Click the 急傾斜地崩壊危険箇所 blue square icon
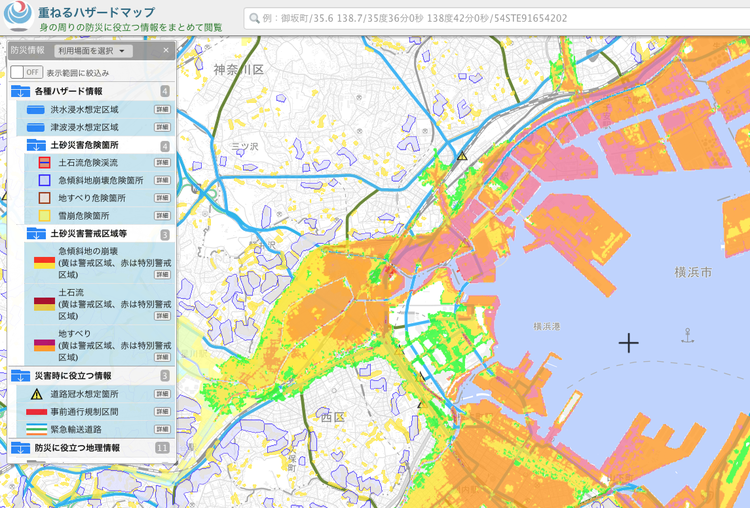 click(x=44, y=180)
